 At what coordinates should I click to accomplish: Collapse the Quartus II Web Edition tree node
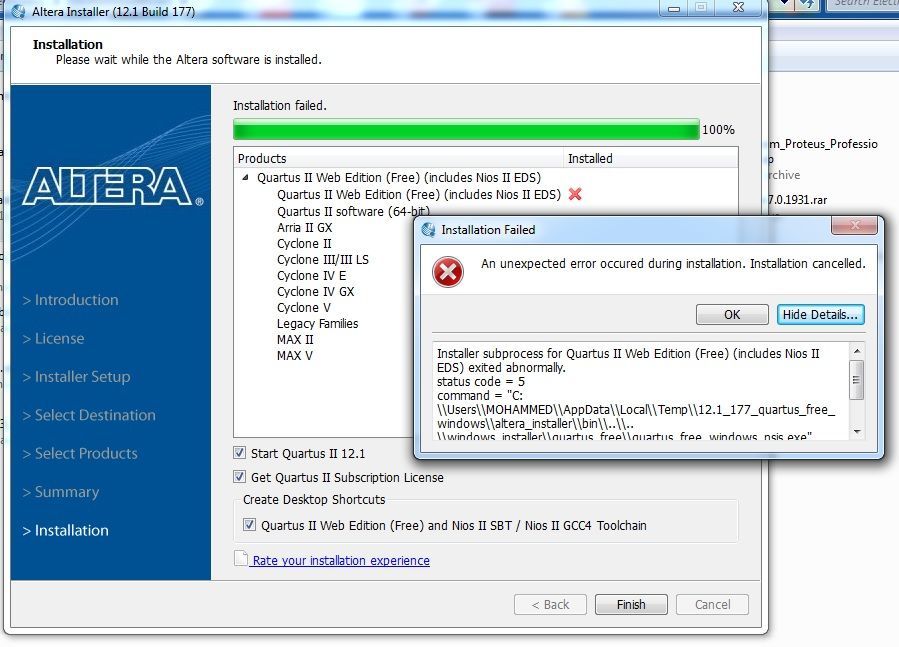(x=245, y=178)
